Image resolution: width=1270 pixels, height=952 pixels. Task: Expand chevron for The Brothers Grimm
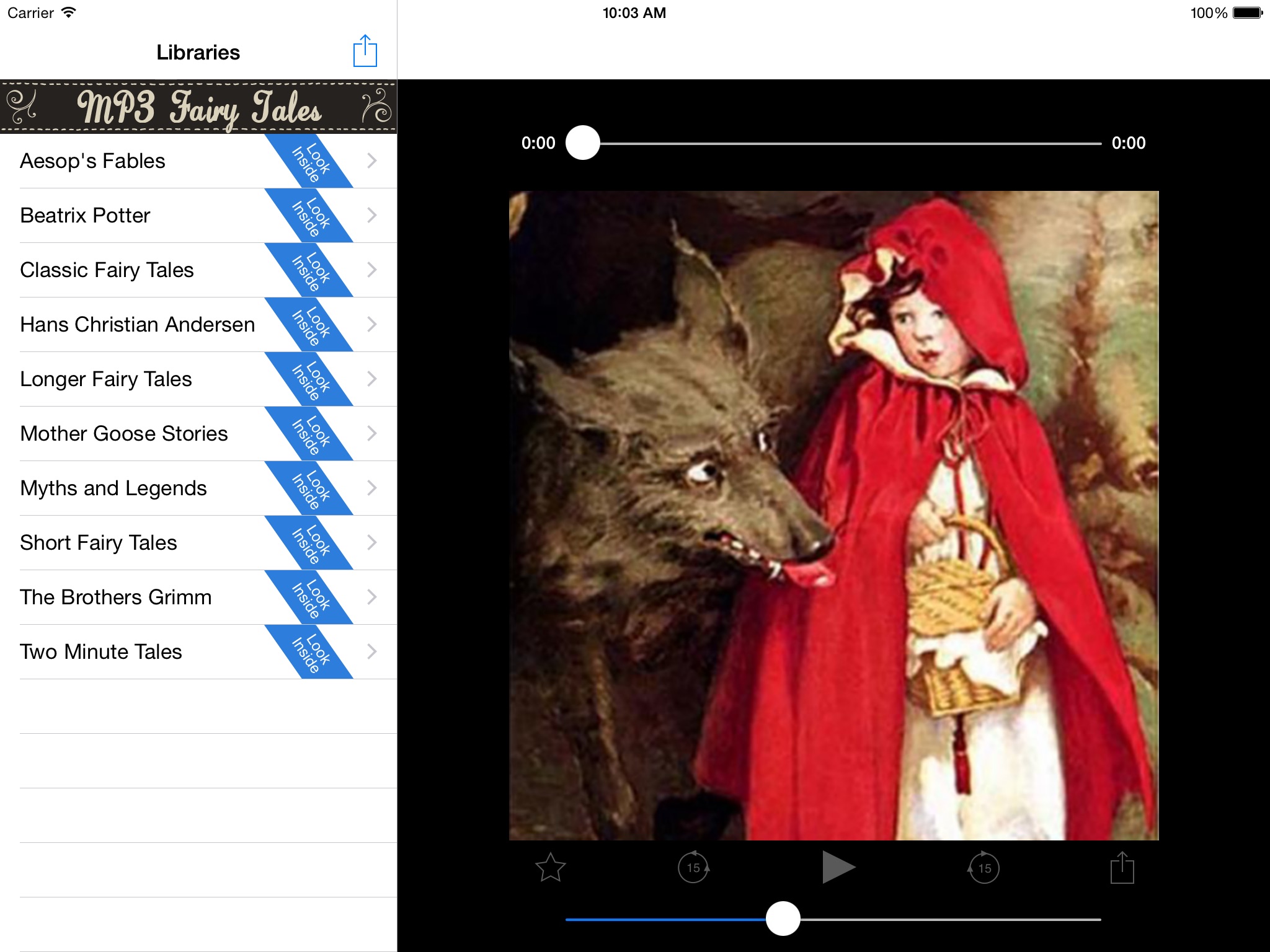(x=372, y=597)
